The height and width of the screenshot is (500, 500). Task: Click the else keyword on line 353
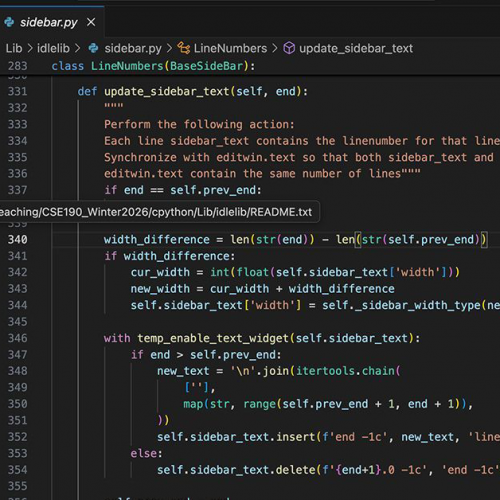pyautogui.click(x=144, y=453)
